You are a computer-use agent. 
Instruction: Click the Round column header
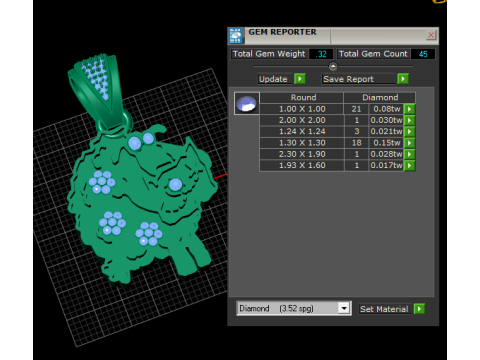click(x=302, y=97)
